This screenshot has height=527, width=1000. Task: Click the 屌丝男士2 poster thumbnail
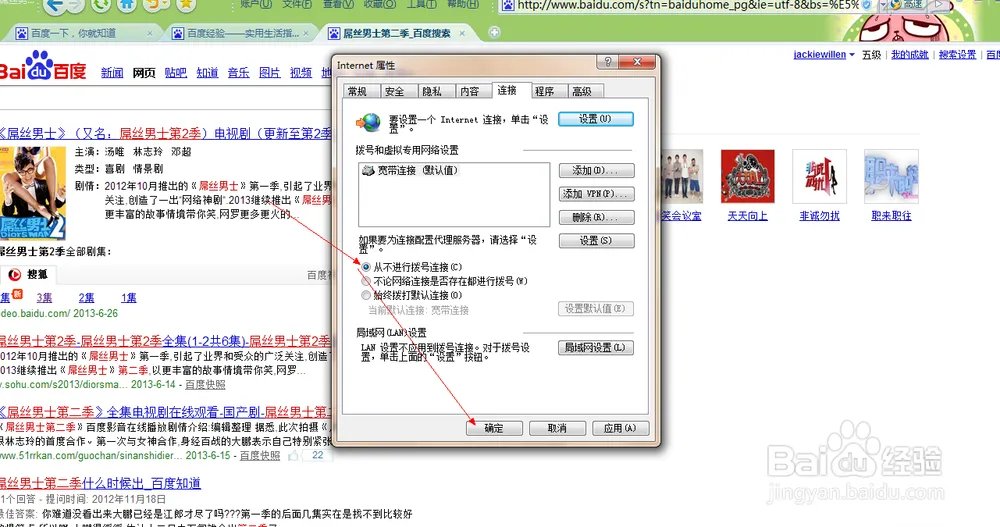(x=32, y=193)
